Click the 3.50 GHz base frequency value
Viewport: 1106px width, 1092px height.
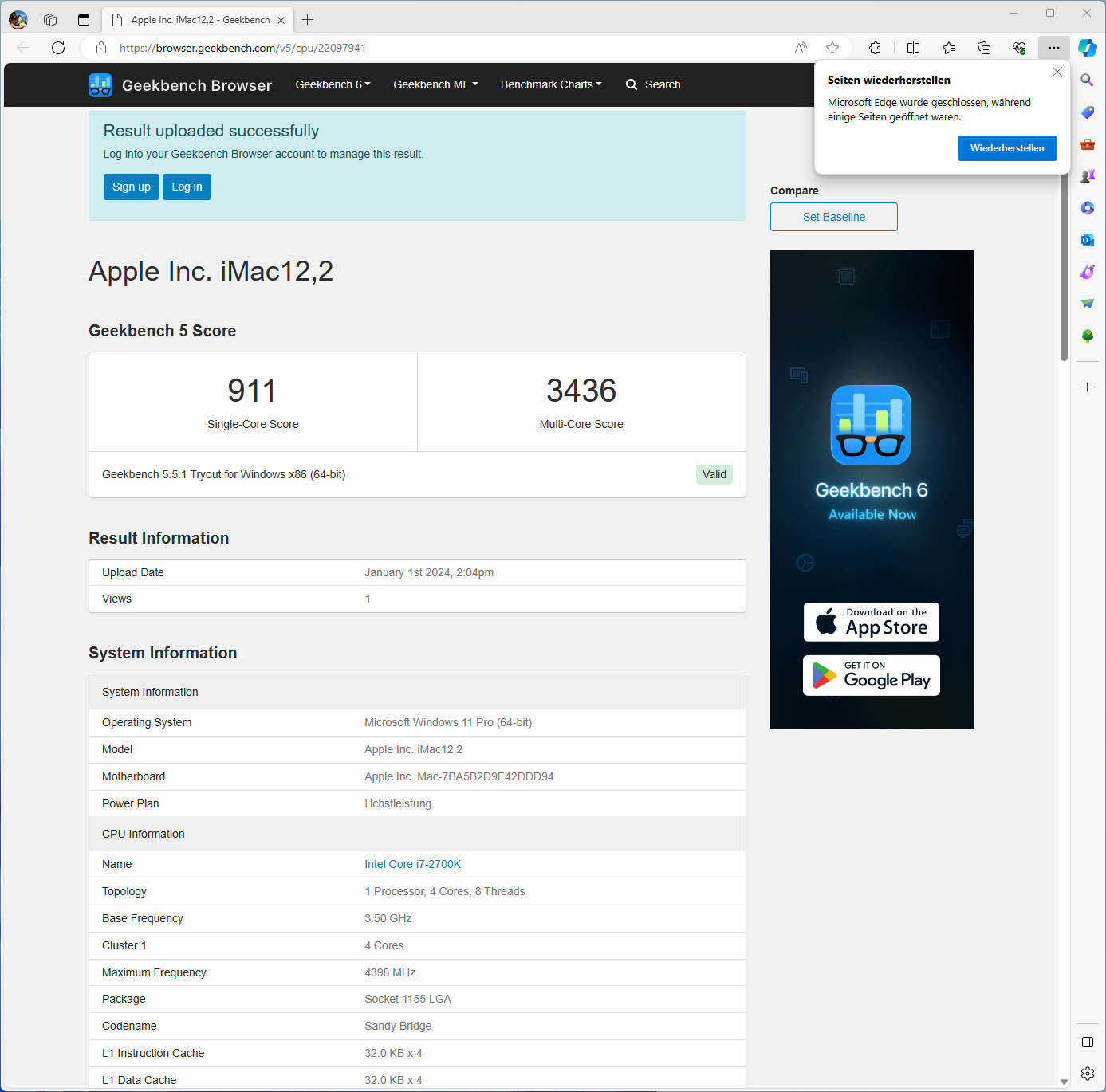click(x=388, y=918)
